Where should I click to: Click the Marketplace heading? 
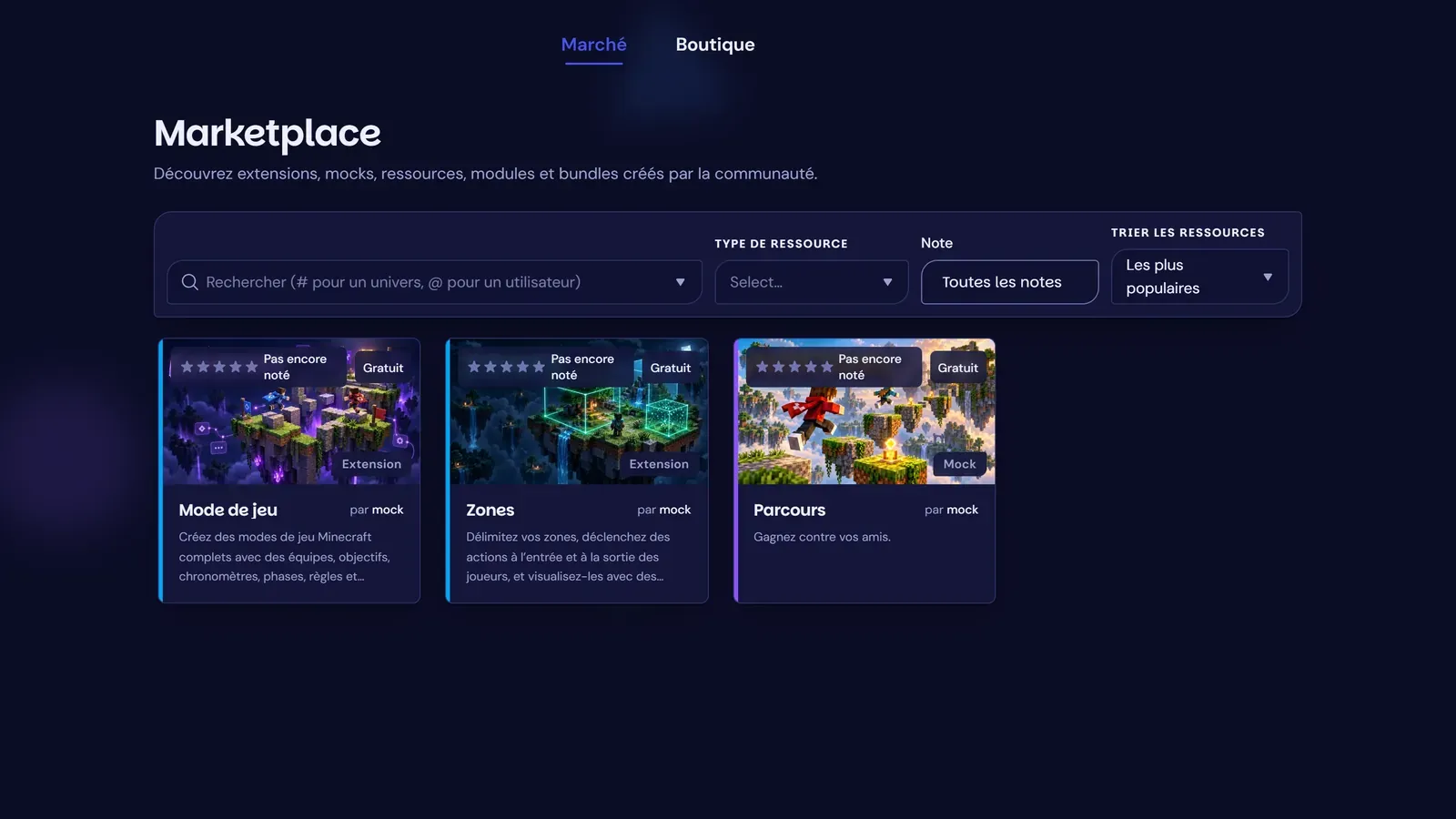[x=267, y=134]
